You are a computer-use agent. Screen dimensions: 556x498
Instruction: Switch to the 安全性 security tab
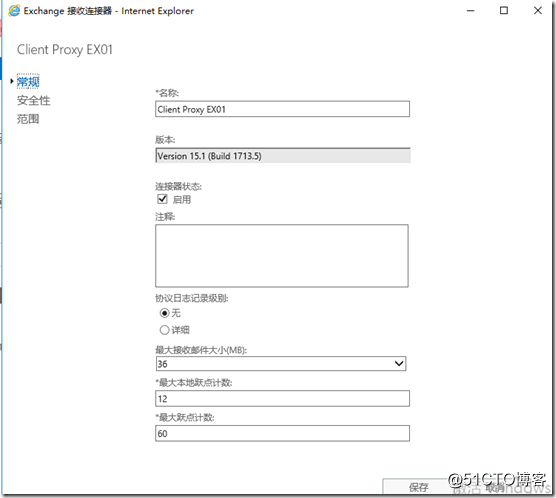[x=34, y=100]
